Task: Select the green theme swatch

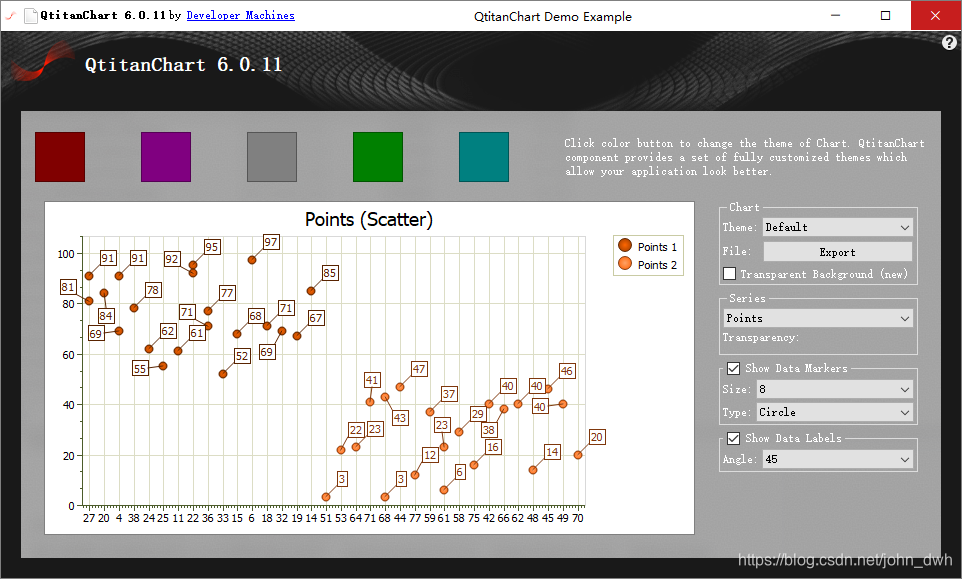Action: pyautogui.click(x=377, y=157)
